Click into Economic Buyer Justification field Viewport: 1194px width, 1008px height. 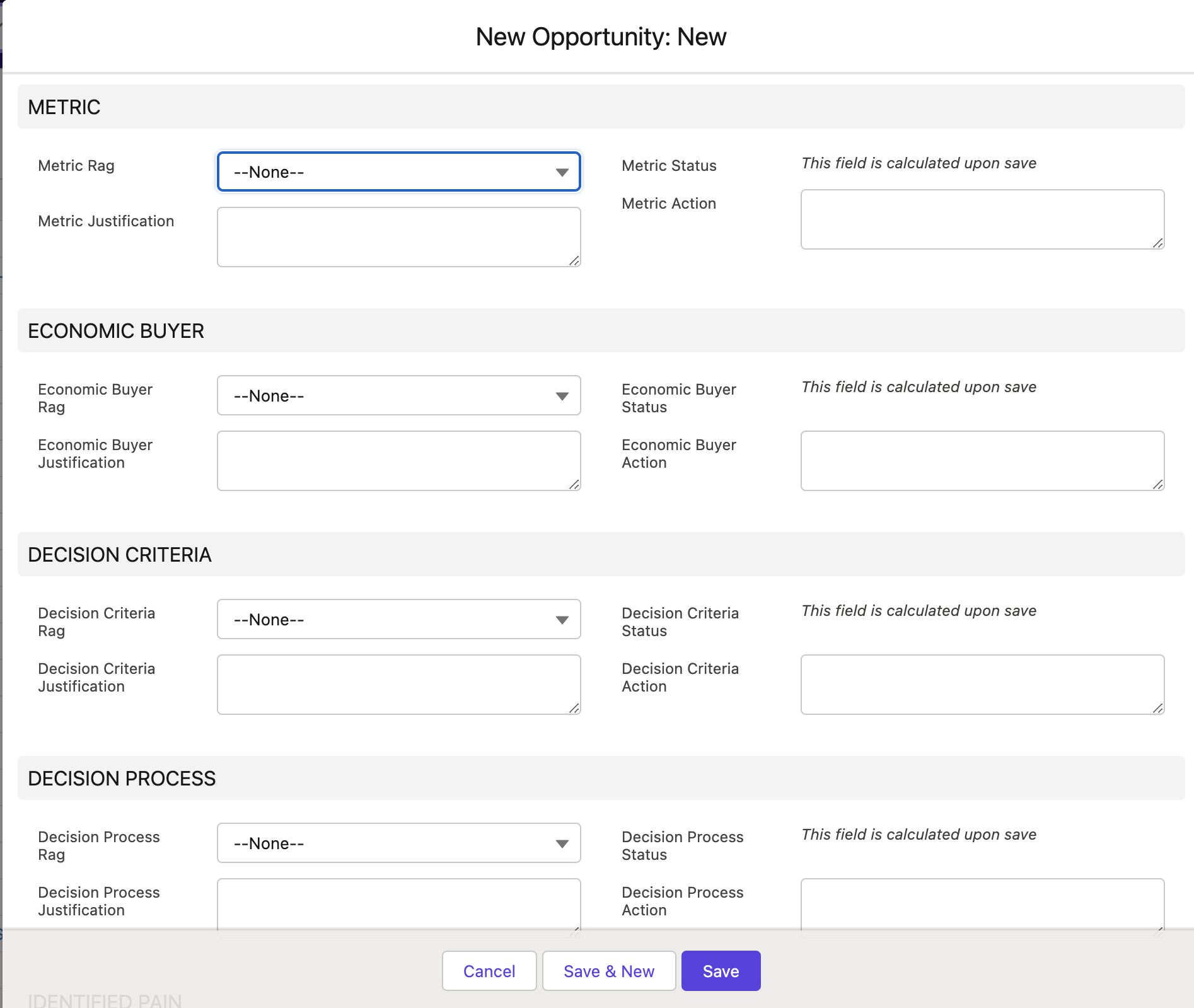[x=398, y=461]
